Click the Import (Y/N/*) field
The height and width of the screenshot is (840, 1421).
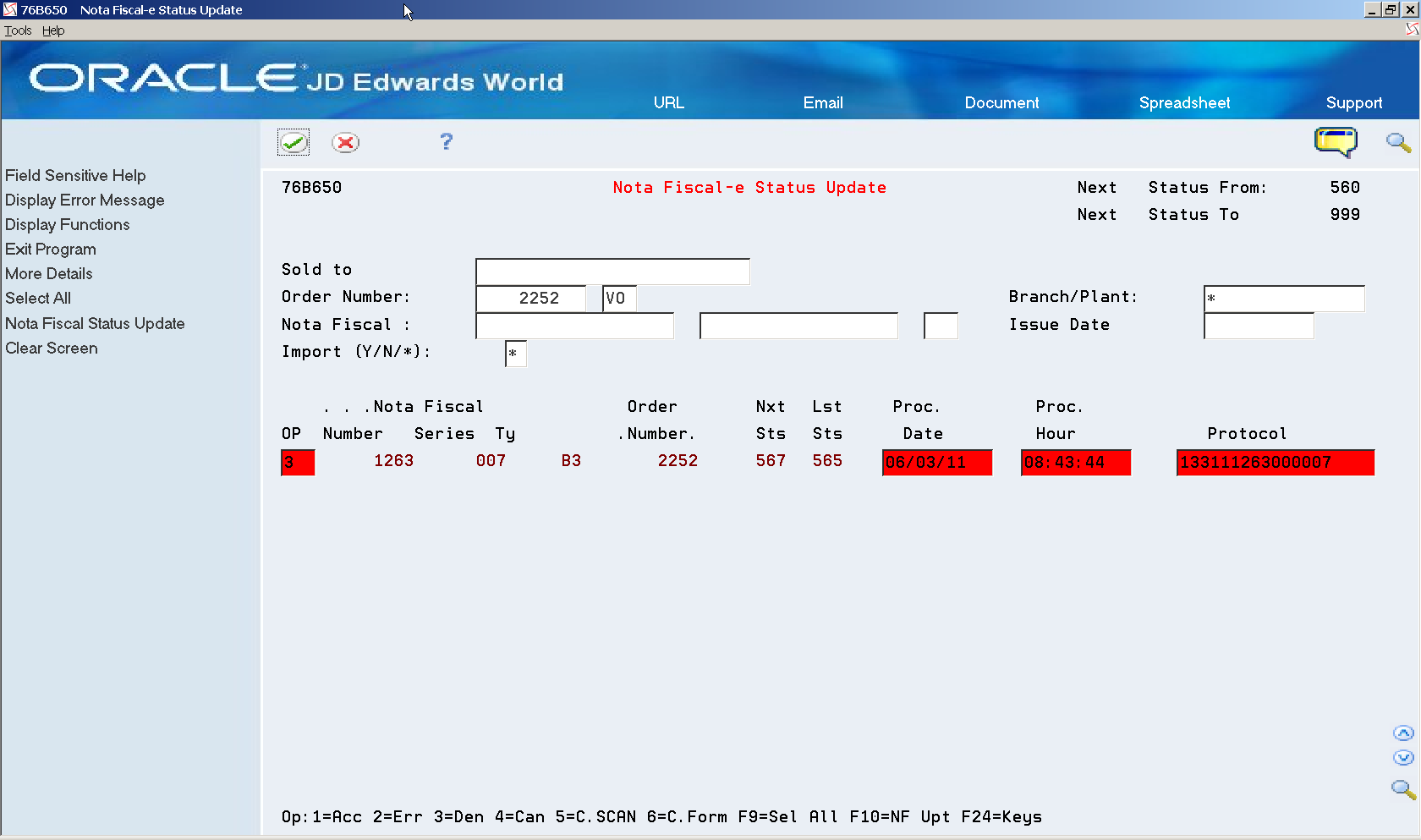tap(515, 354)
